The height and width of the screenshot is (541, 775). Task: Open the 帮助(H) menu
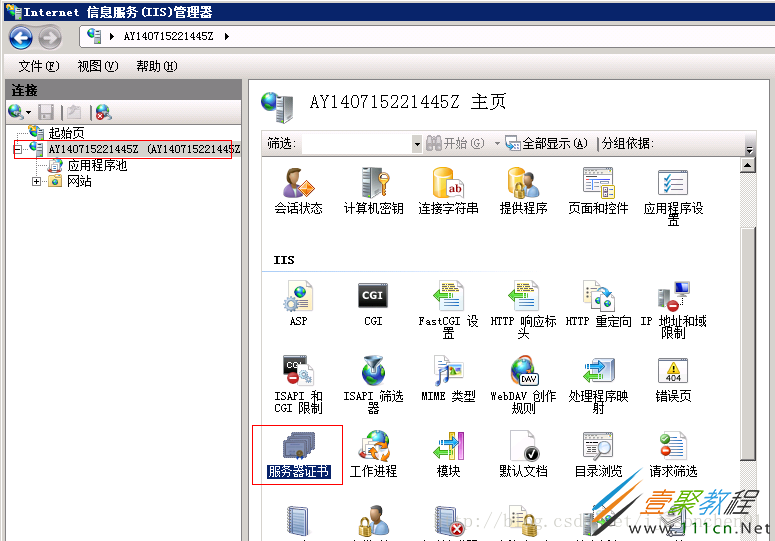(x=157, y=66)
